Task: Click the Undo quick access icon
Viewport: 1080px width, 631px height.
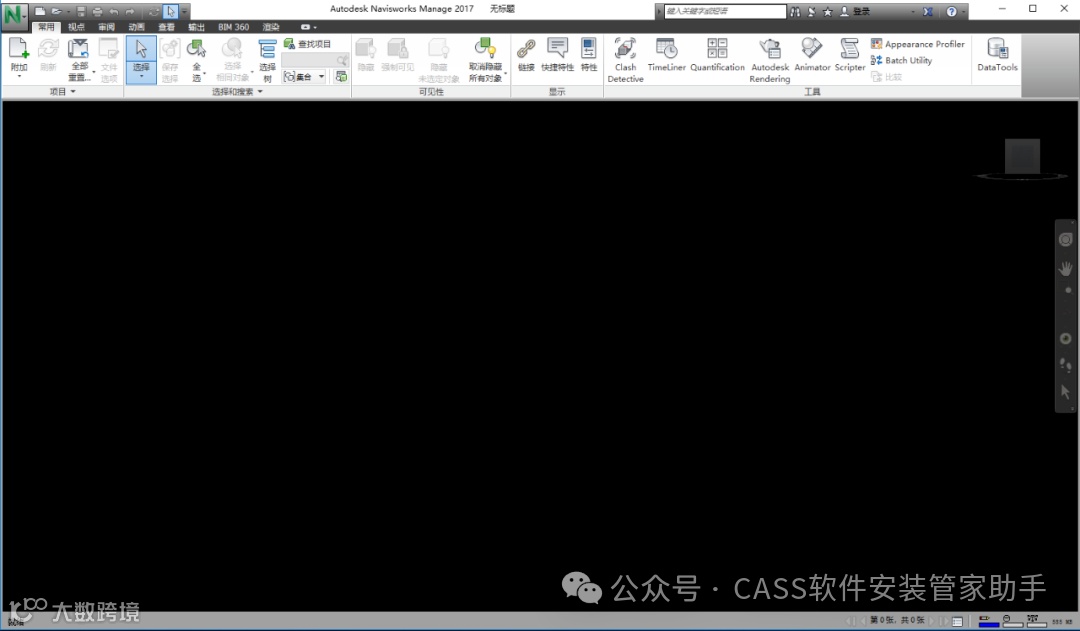Action: pyautogui.click(x=114, y=12)
